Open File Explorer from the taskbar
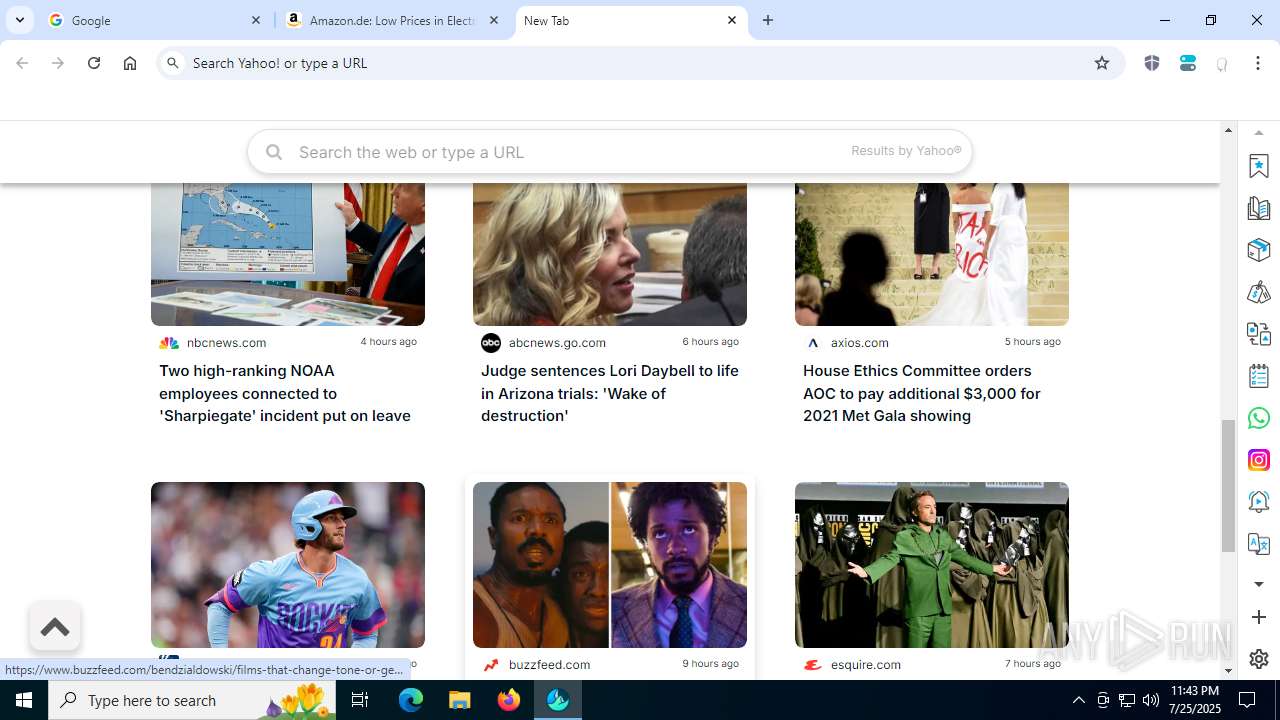Image resolution: width=1280 pixels, height=720 pixels. point(460,700)
